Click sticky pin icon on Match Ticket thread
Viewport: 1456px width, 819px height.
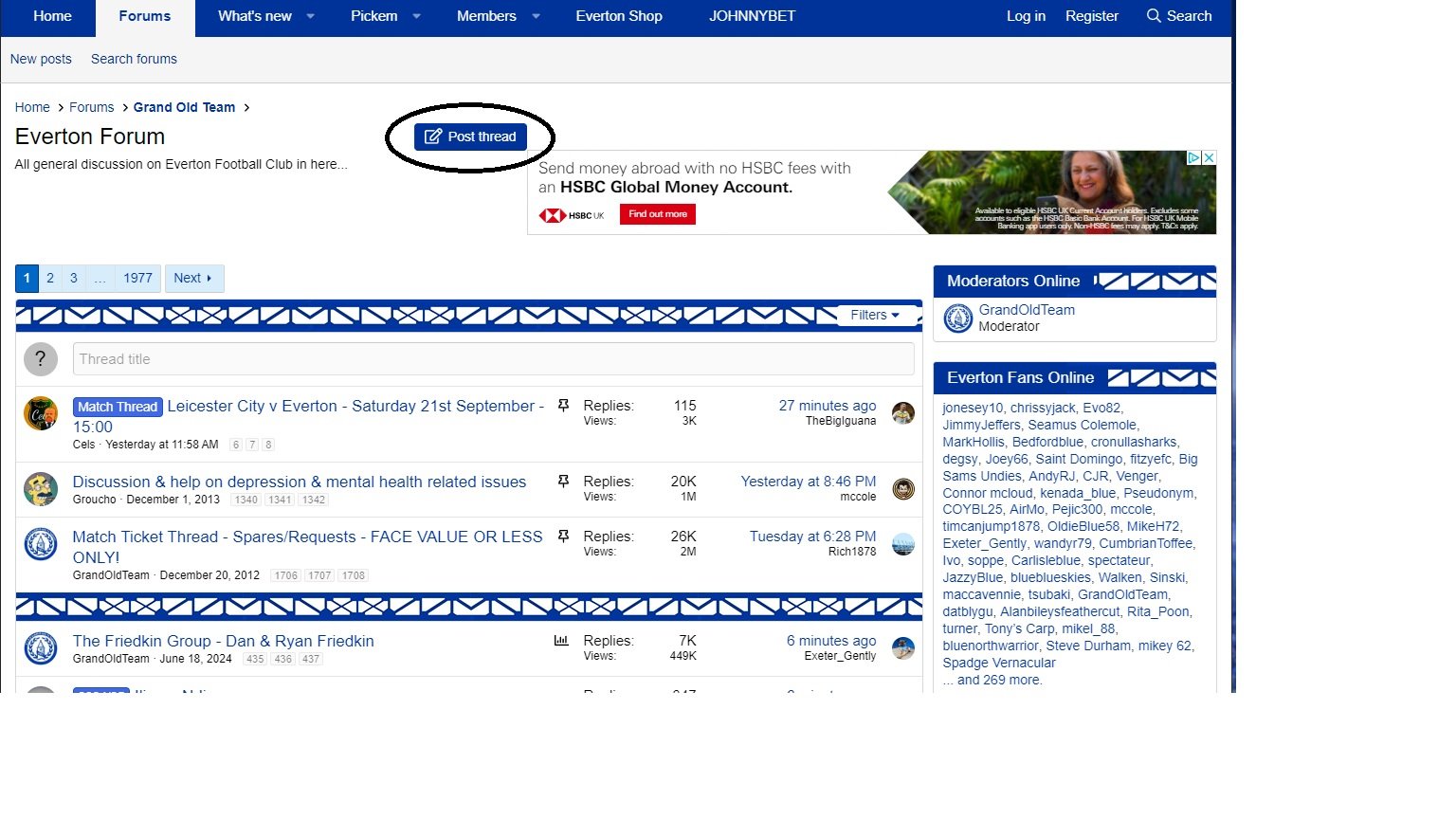[x=563, y=537]
